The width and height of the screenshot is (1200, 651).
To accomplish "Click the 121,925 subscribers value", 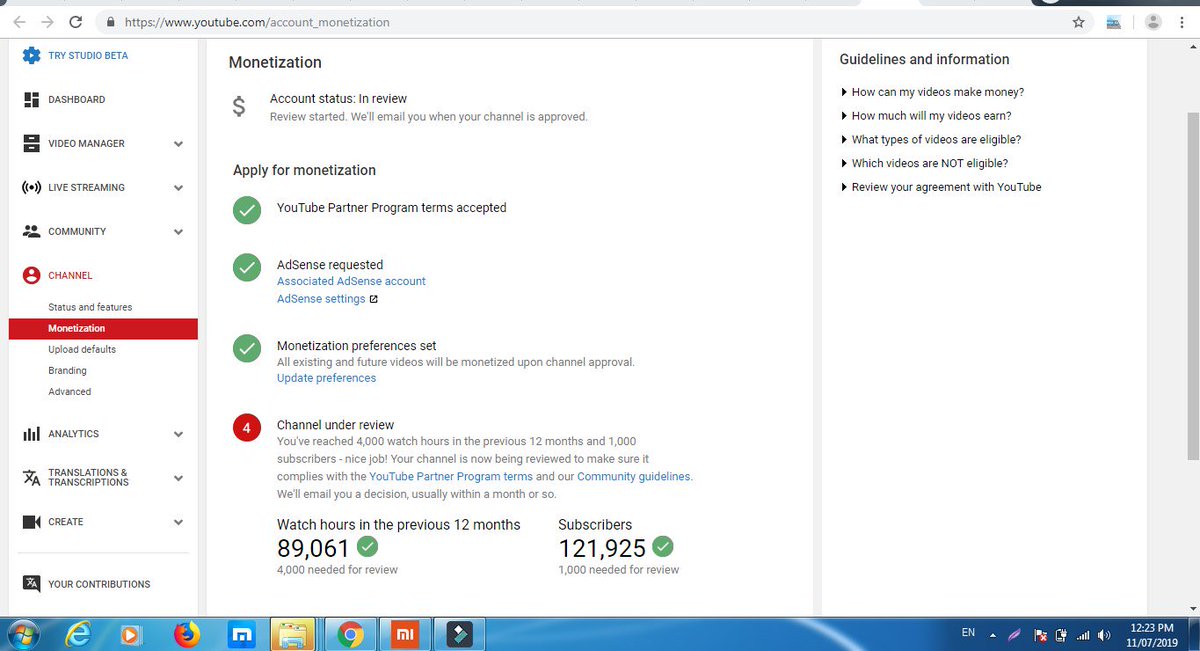I will 602,548.
